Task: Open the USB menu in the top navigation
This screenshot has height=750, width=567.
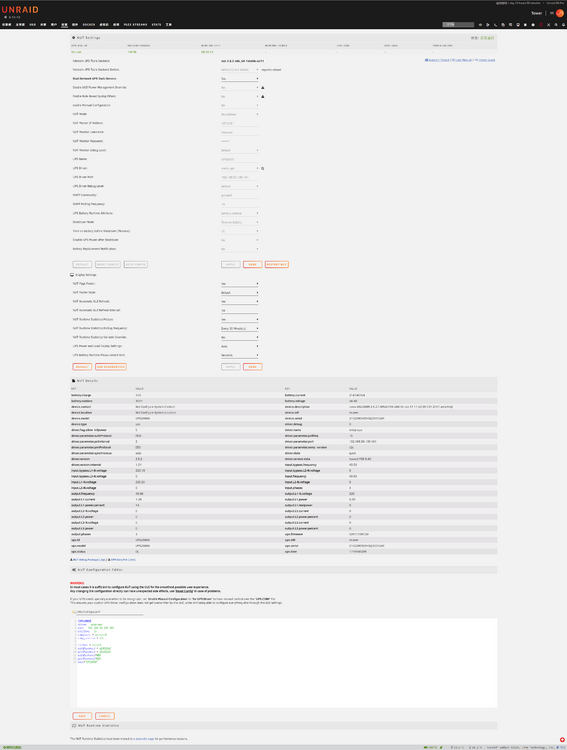Action: (x=33, y=24)
